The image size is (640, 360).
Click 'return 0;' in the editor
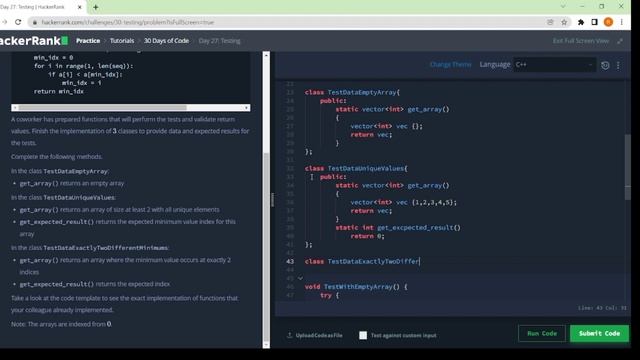367,236
